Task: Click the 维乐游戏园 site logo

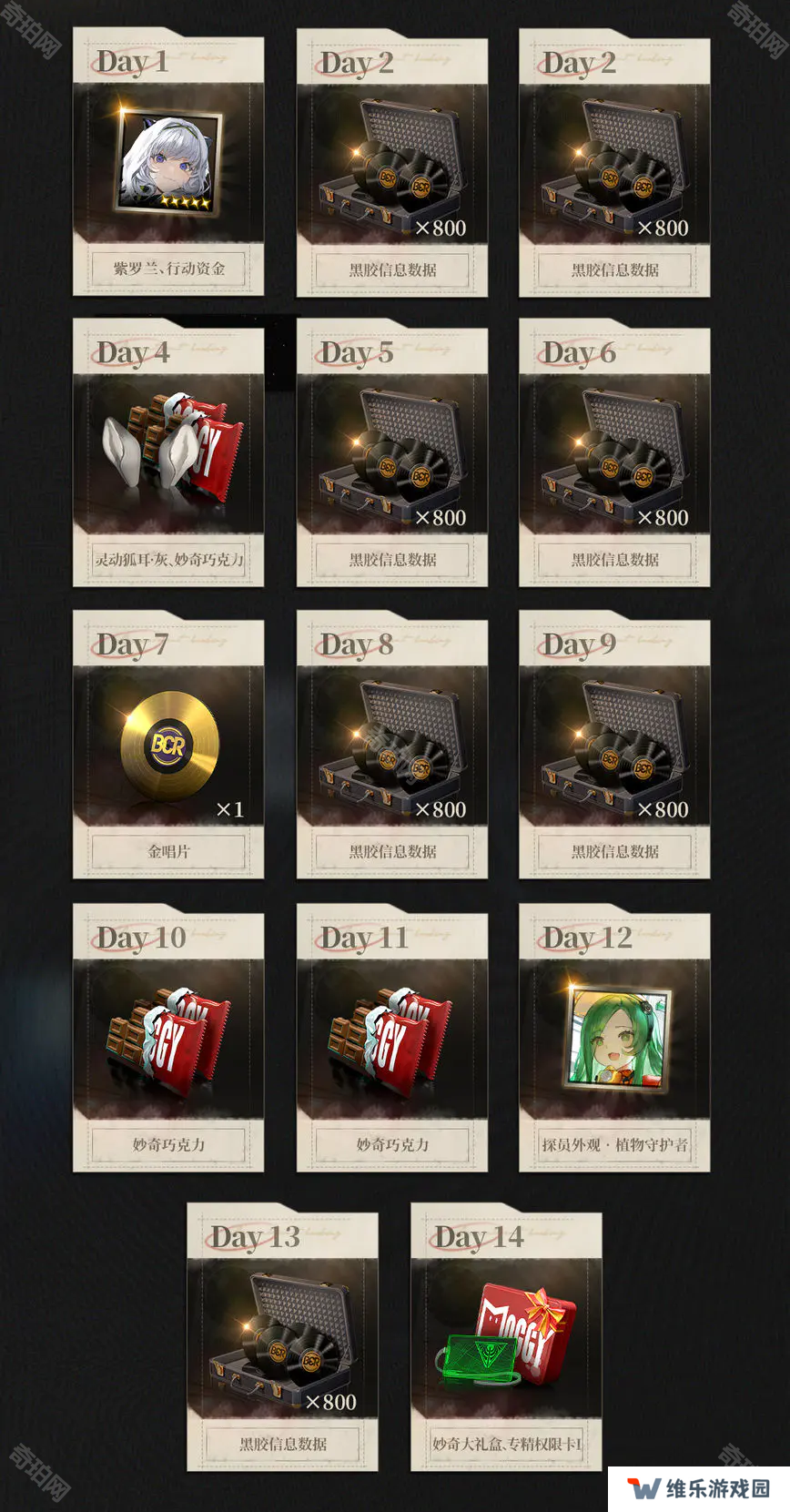Action: coord(699,1488)
